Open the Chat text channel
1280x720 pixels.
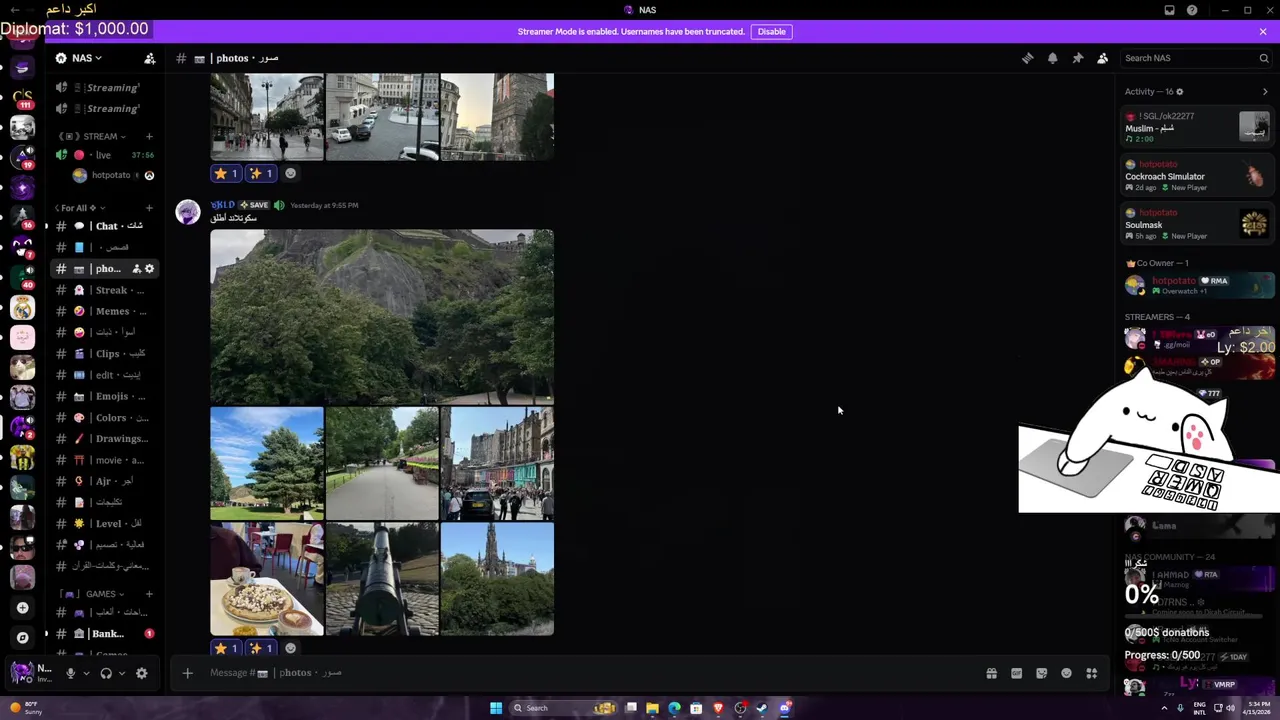[x=104, y=226]
